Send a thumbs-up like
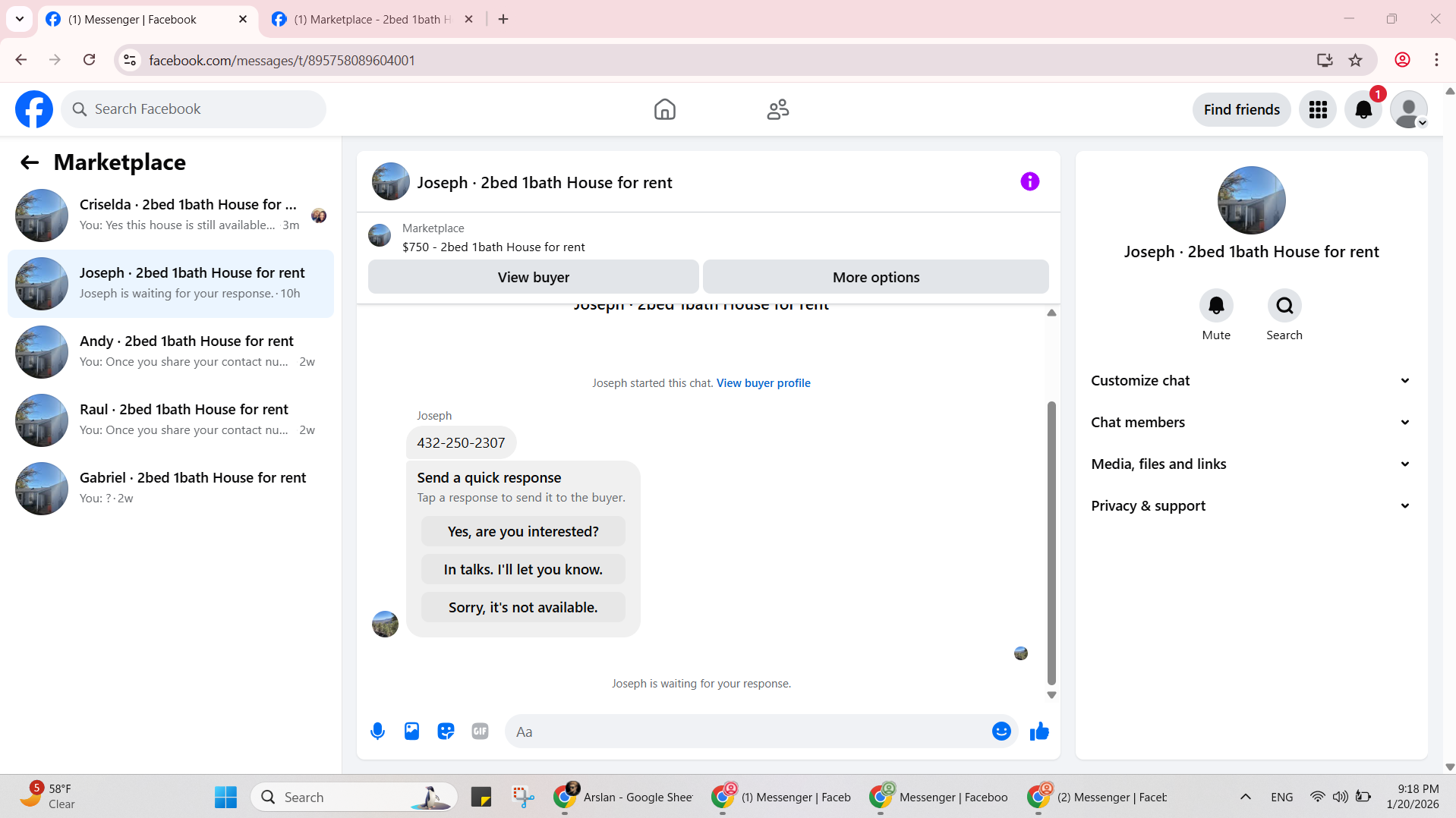Image resolution: width=1456 pixels, height=818 pixels. pos(1039,731)
